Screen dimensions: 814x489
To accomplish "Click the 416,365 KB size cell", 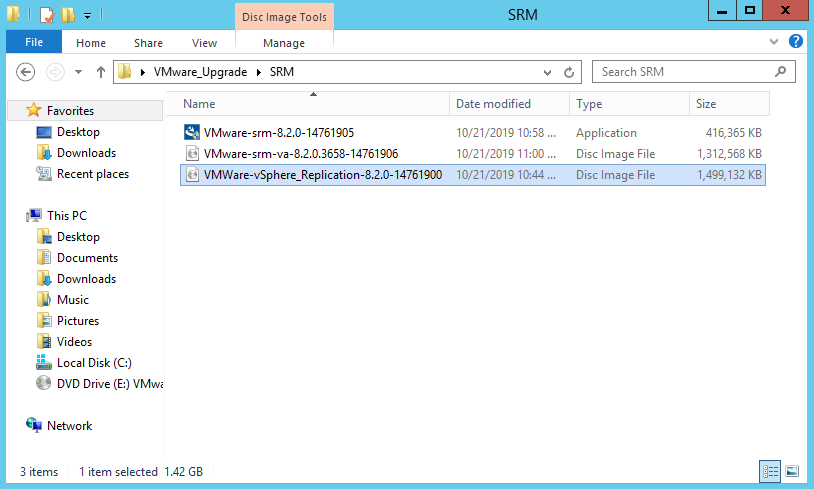I will (x=733, y=133).
